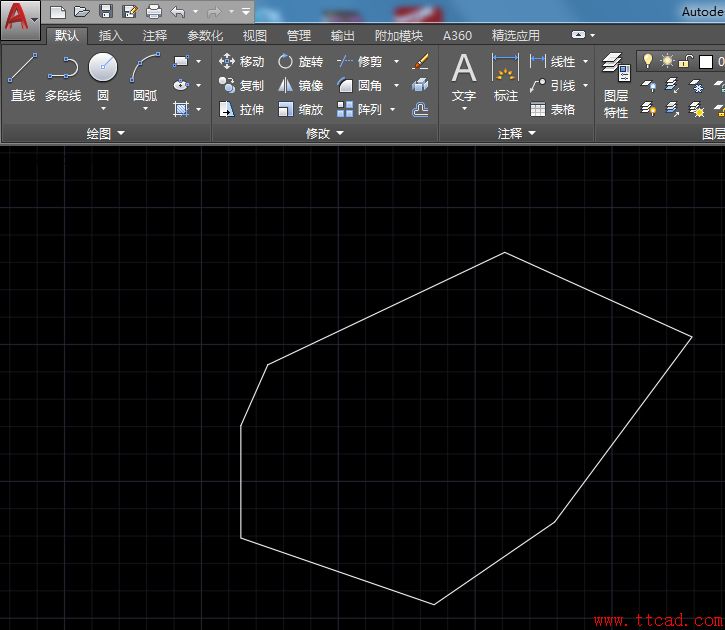Toggle layer on/off lightbulb icon

coord(648,61)
